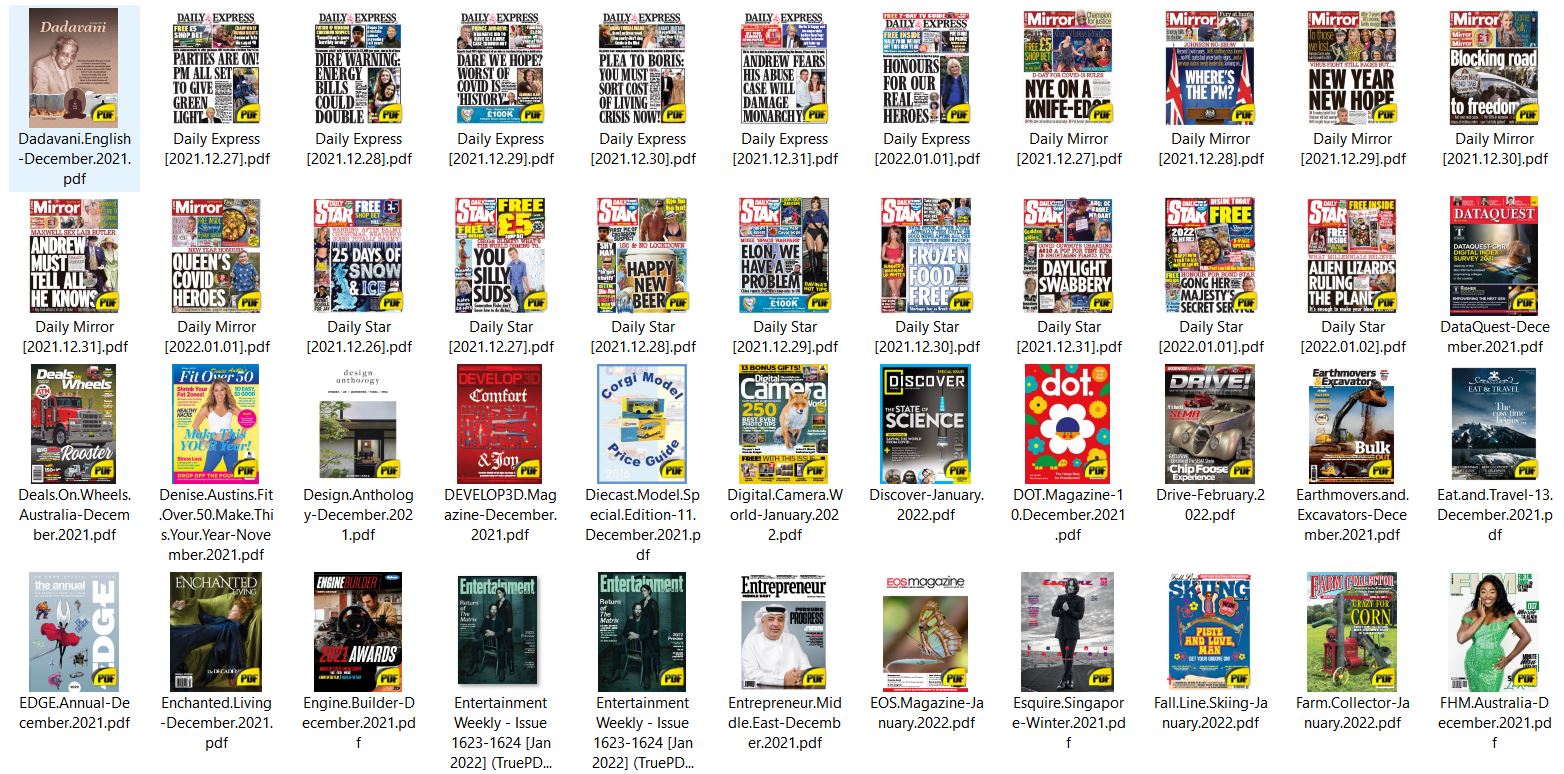
Task: Click filename 'Design.Anthology-December.2021.pdf'
Action: click(x=358, y=515)
